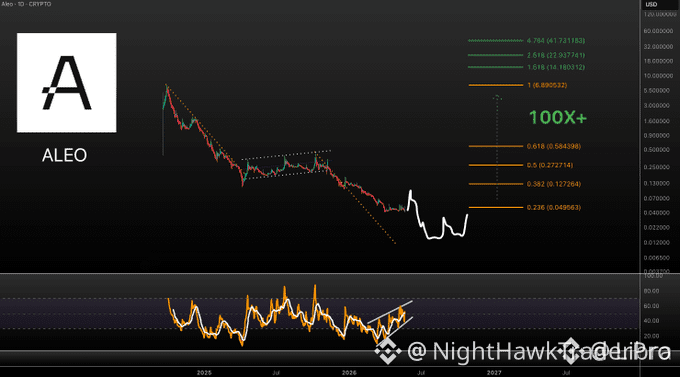
Task: Click the 0.070000 price axis value
Action: pyautogui.click(x=657, y=199)
